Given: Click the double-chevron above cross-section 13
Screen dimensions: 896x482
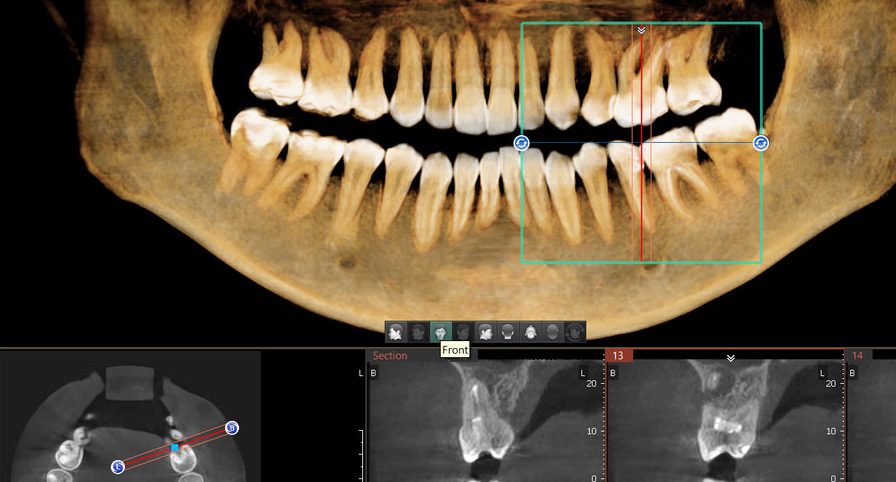Looking at the screenshot, I should pos(730,358).
